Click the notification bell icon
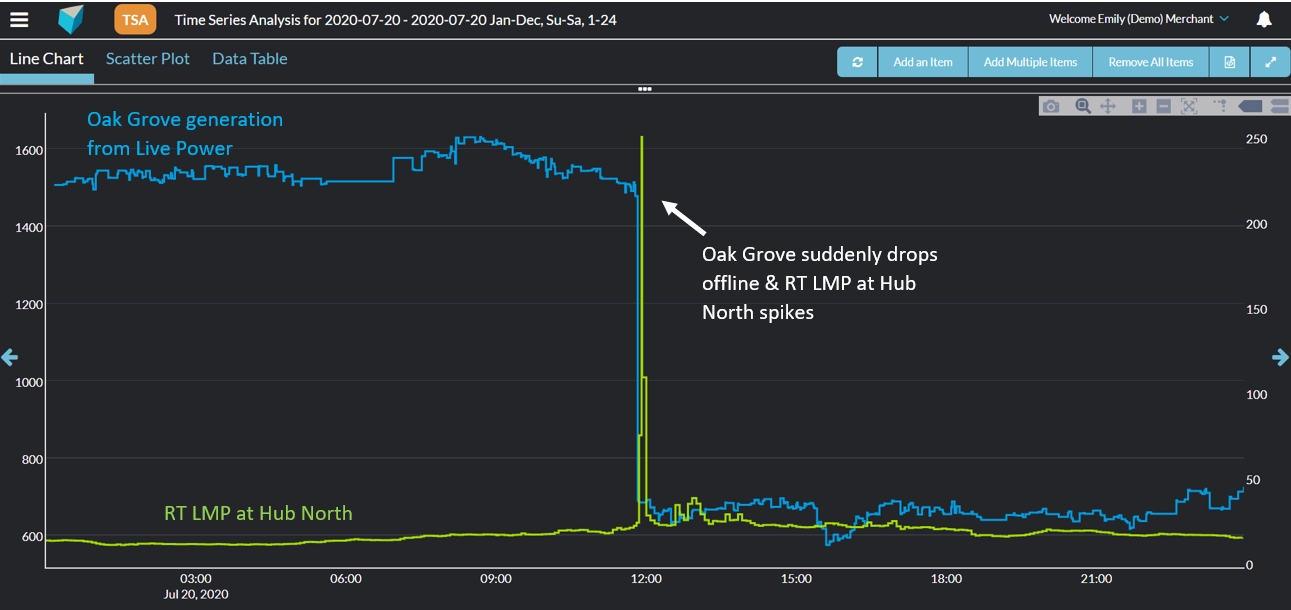This screenshot has width=1291, height=610. [1264, 19]
